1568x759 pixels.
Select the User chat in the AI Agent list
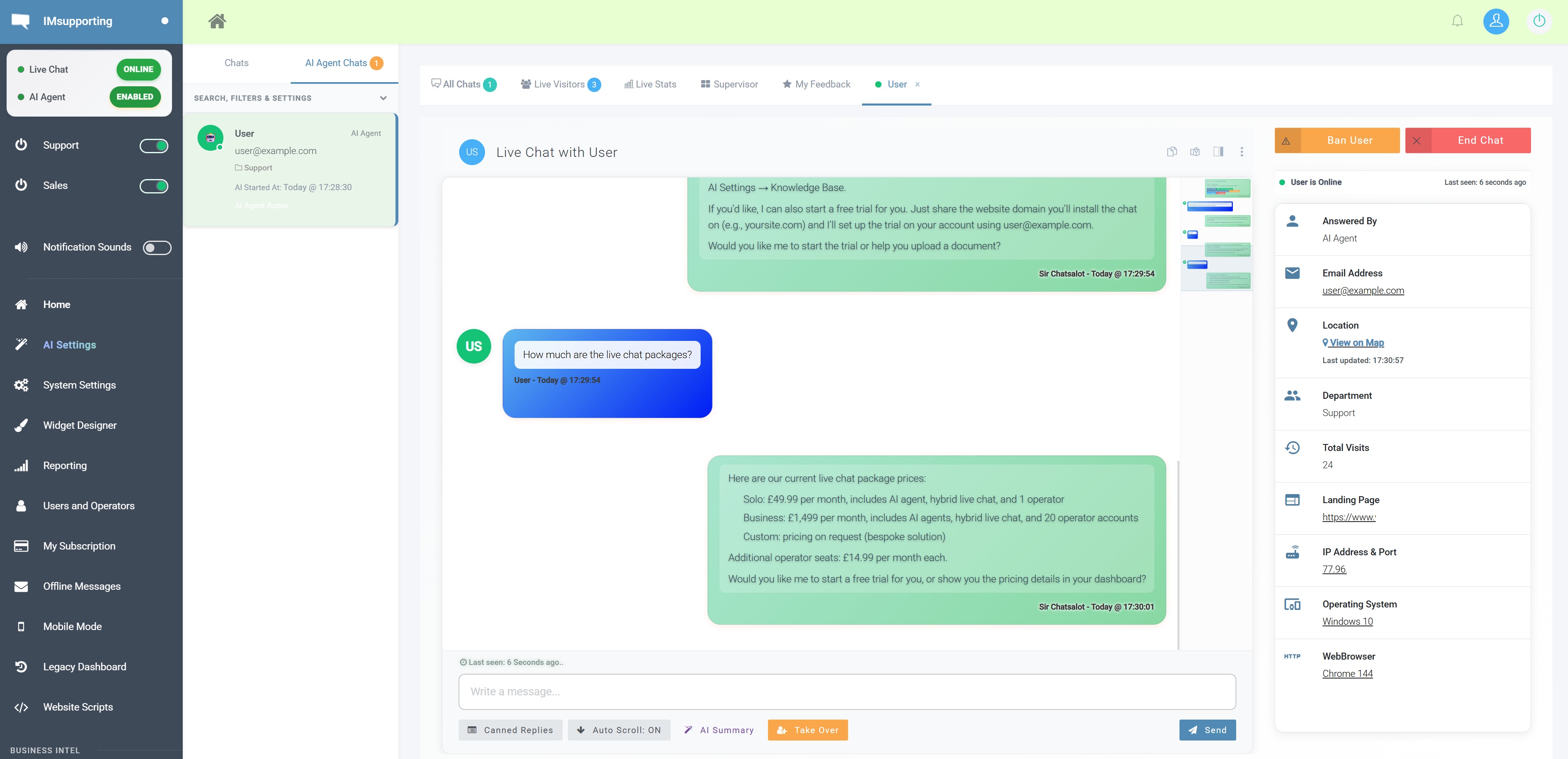coord(290,170)
